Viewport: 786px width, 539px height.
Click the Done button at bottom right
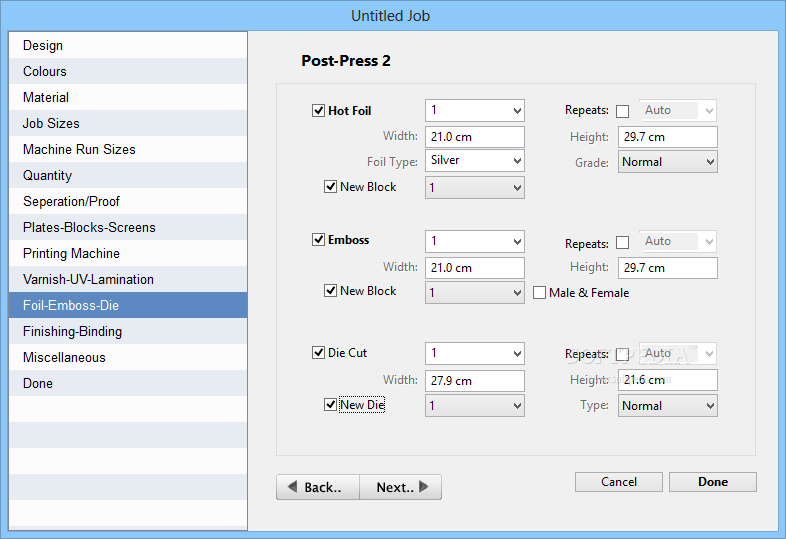713,482
